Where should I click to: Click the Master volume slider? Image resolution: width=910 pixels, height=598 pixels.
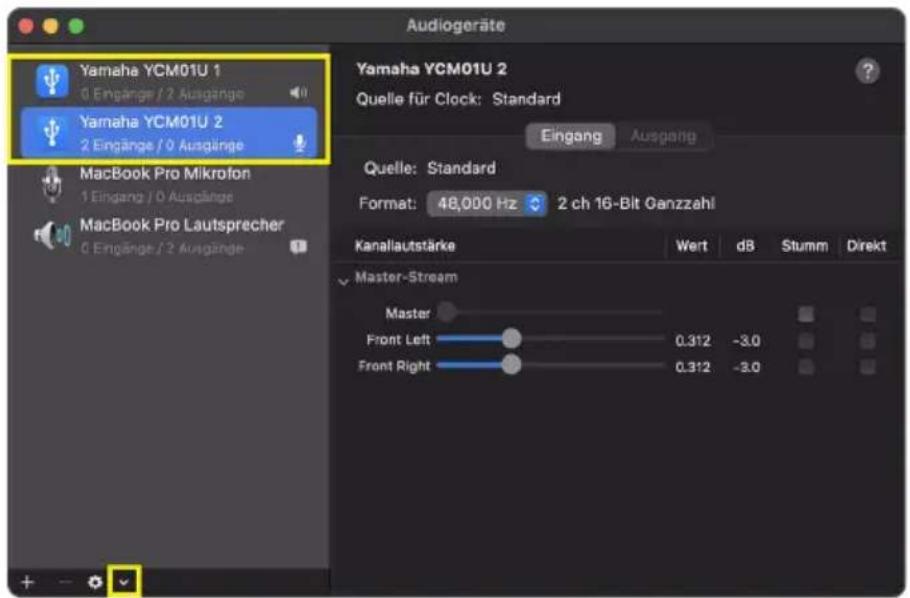point(549,312)
